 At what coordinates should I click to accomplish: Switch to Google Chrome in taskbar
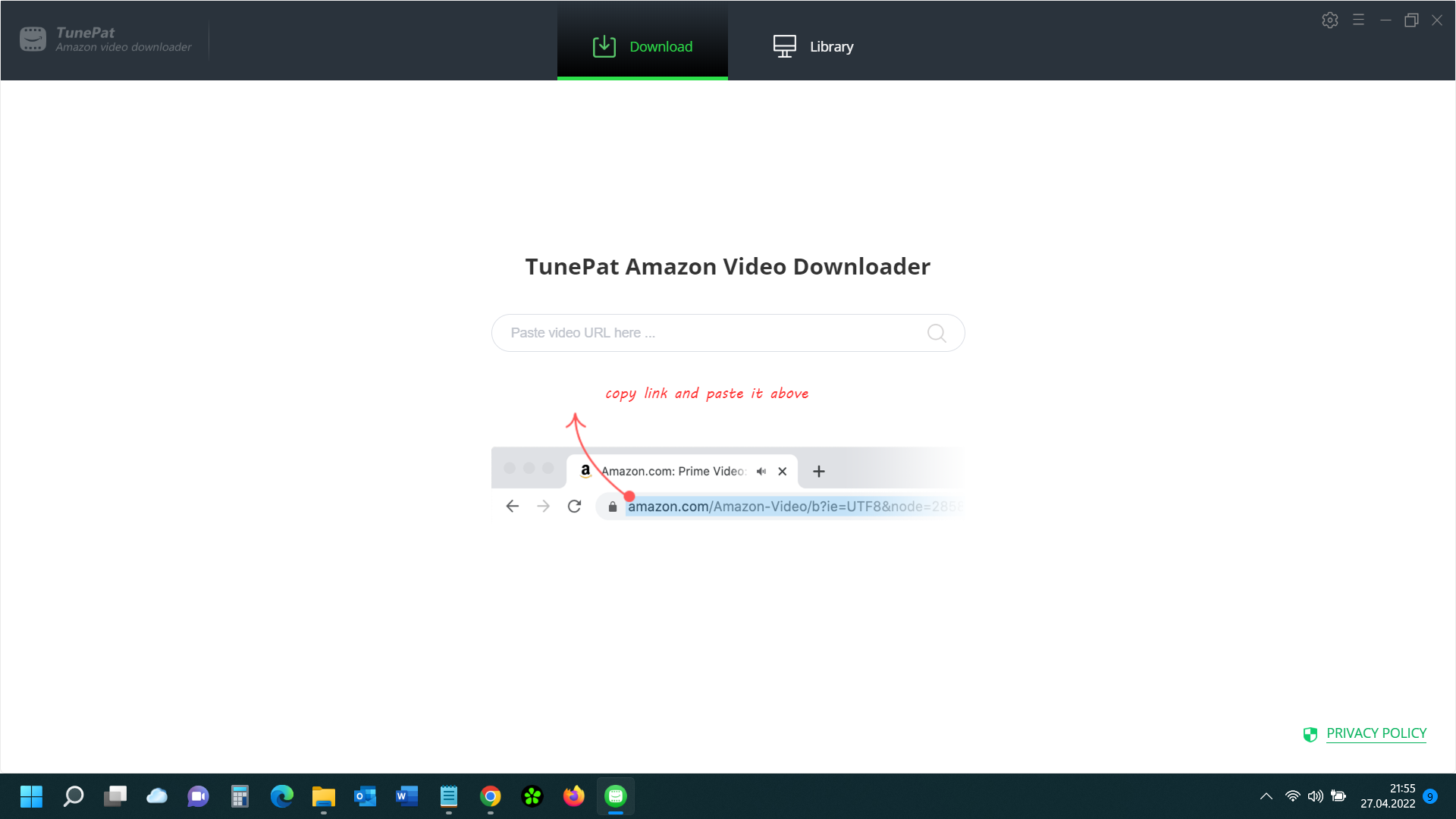tap(491, 796)
